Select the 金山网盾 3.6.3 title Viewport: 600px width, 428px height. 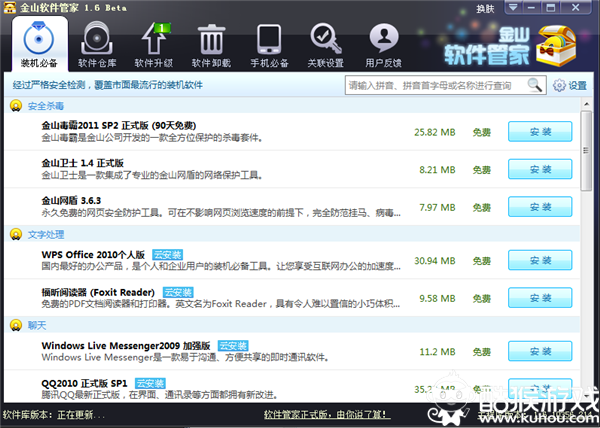(71, 200)
